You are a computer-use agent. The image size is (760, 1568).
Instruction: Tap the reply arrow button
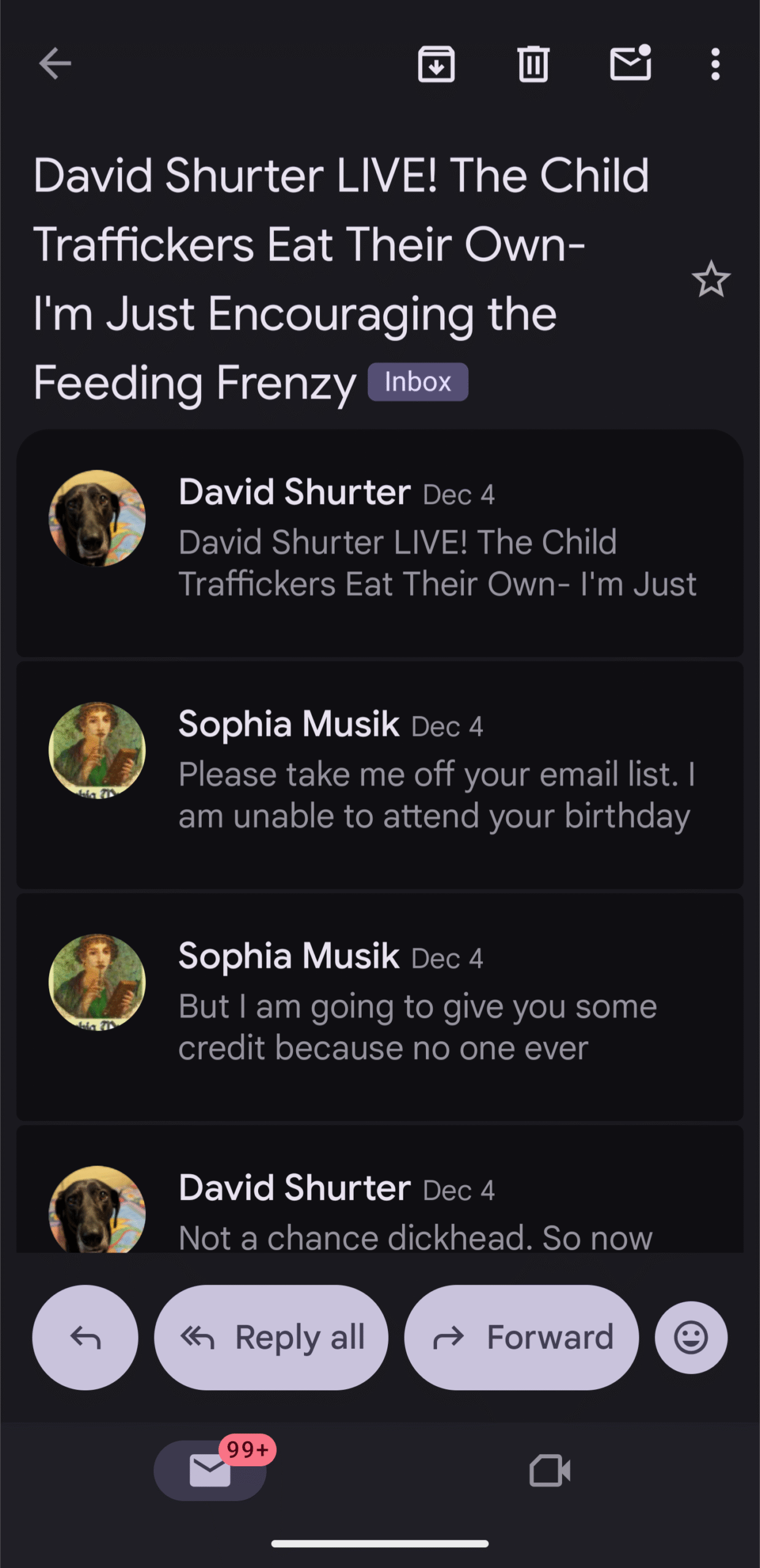85,1338
